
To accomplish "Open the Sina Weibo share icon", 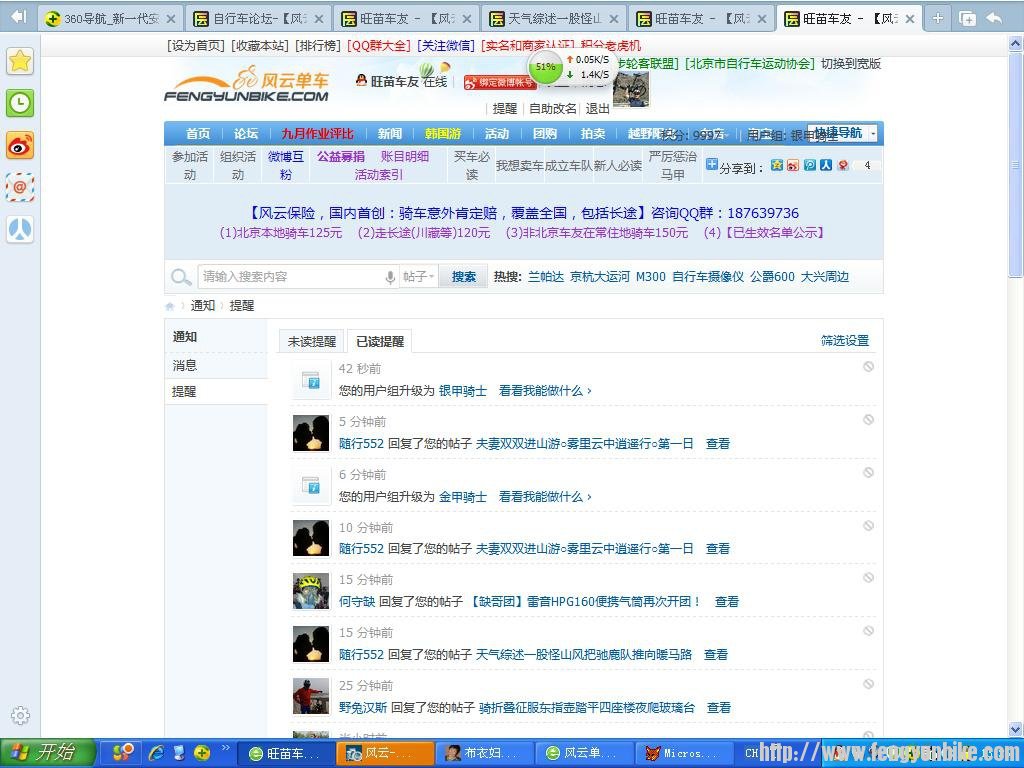I will click(x=793, y=165).
